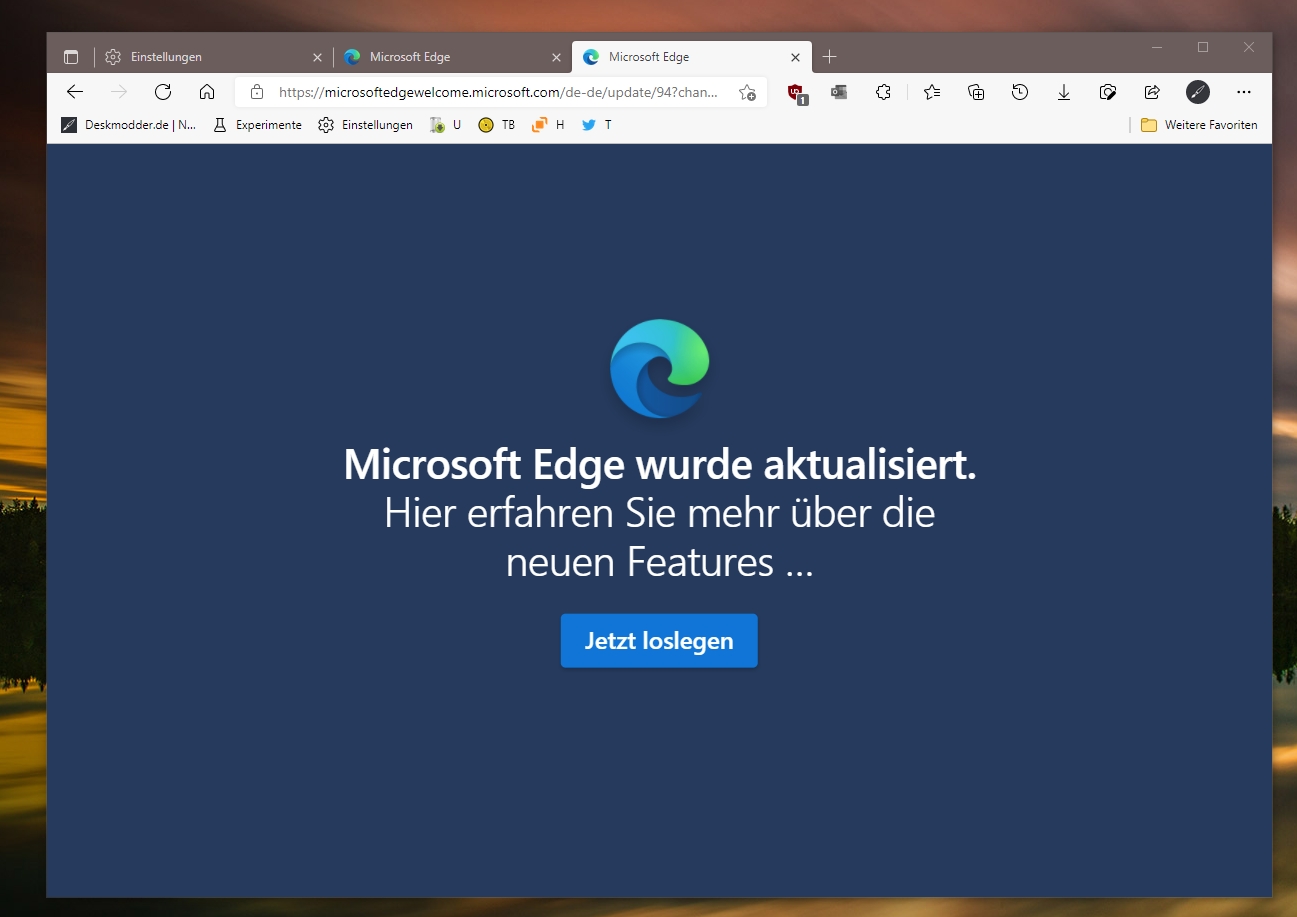Expand the Weitere Favoriten folder
The width and height of the screenshot is (1297, 917).
pos(1199,125)
